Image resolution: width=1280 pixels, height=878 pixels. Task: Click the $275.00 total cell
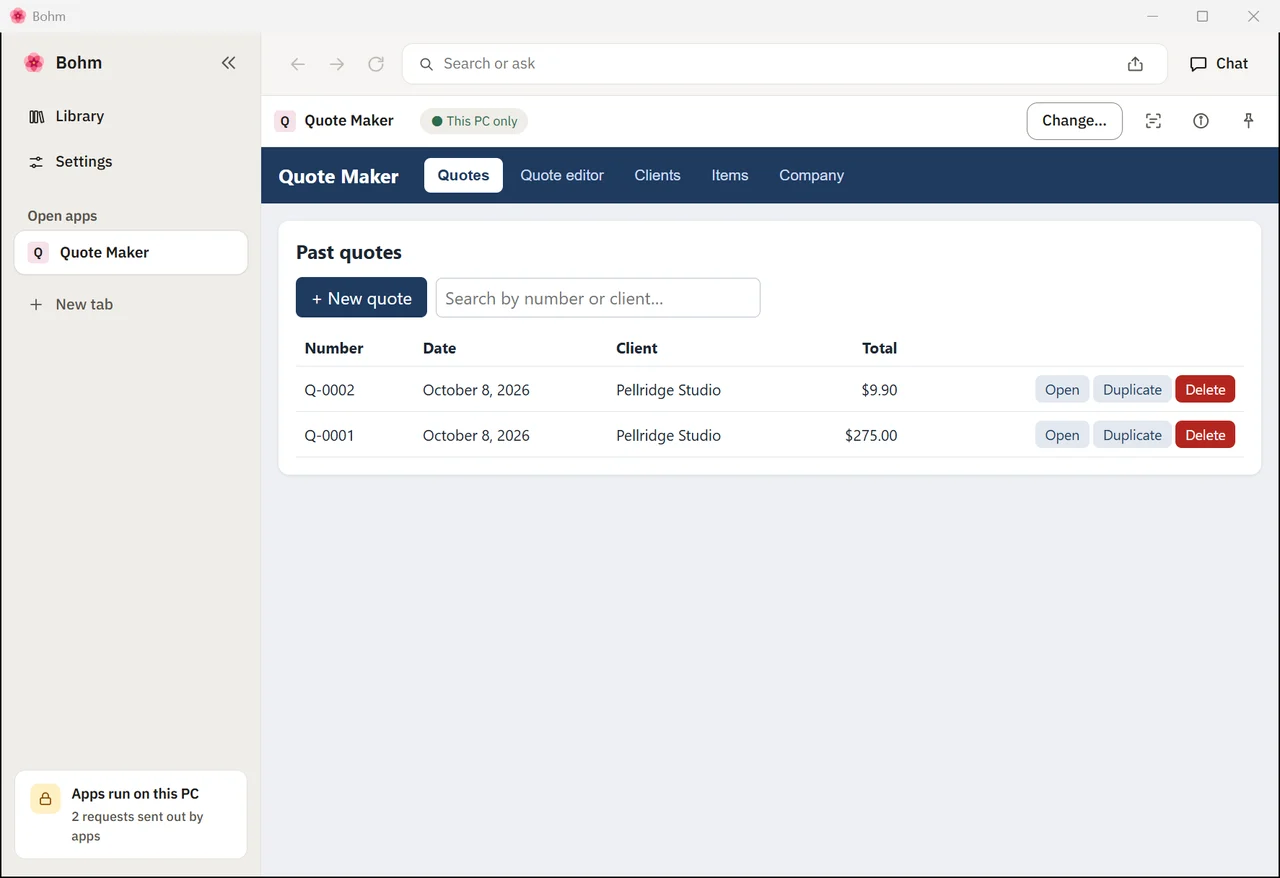click(871, 436)
